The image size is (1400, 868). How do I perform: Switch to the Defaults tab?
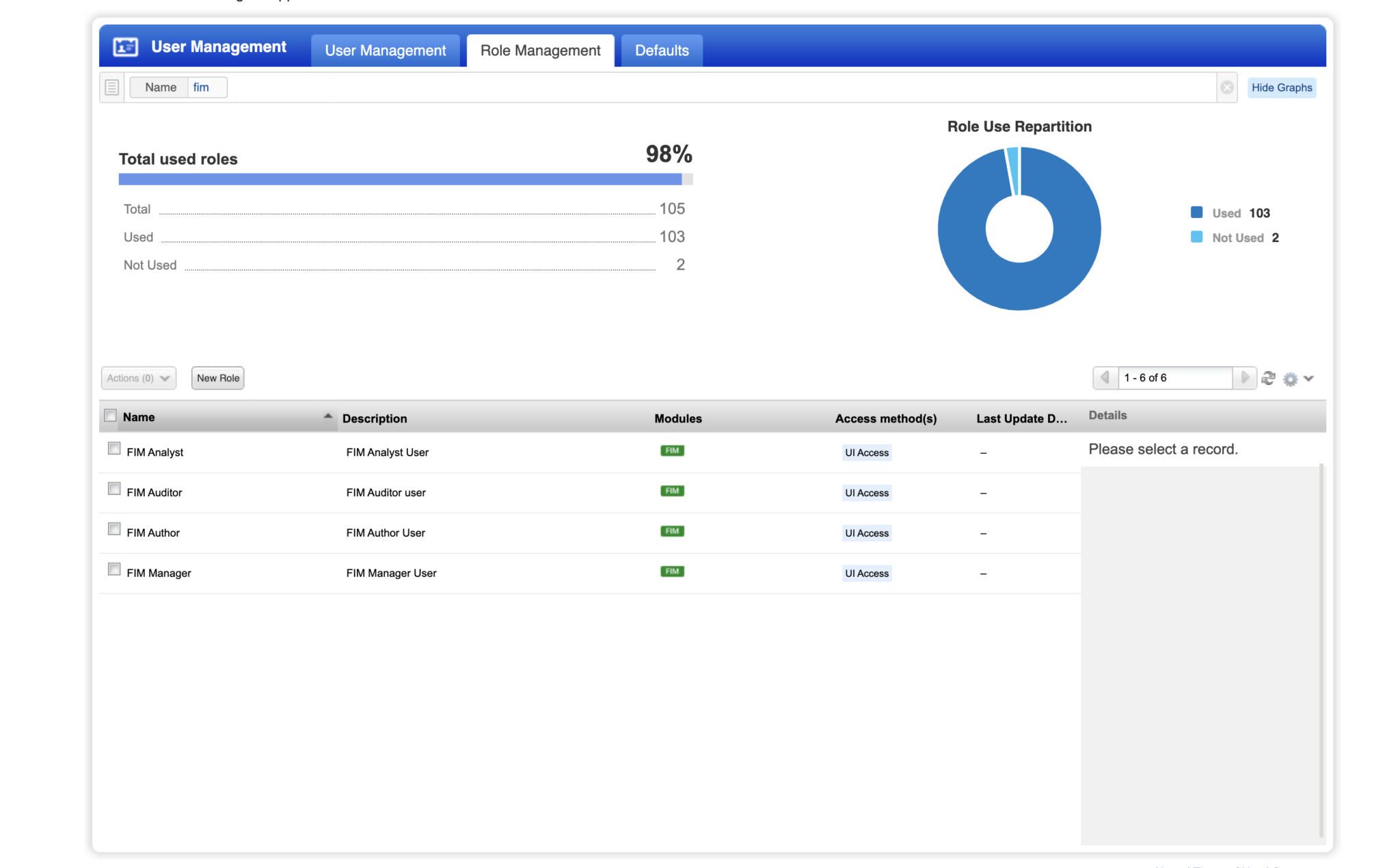click(661, 50)
